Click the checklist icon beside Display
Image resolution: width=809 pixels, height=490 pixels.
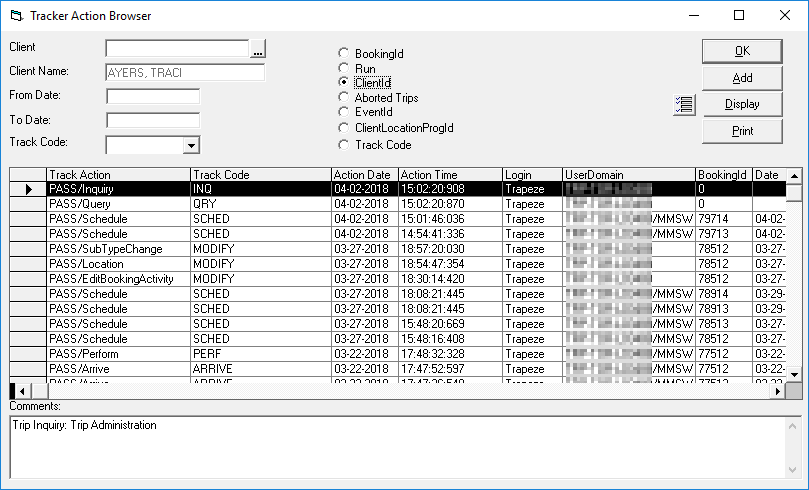pos(684,105)
